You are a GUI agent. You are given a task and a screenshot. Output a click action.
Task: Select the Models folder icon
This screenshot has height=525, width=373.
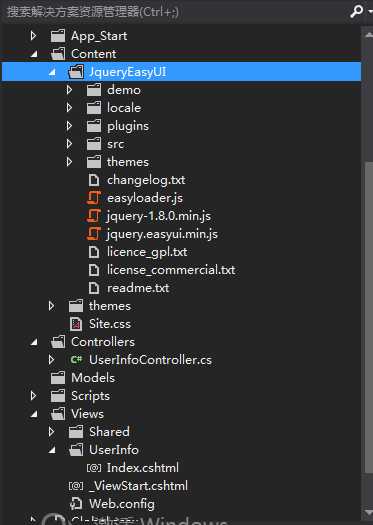tap(58, 378)
